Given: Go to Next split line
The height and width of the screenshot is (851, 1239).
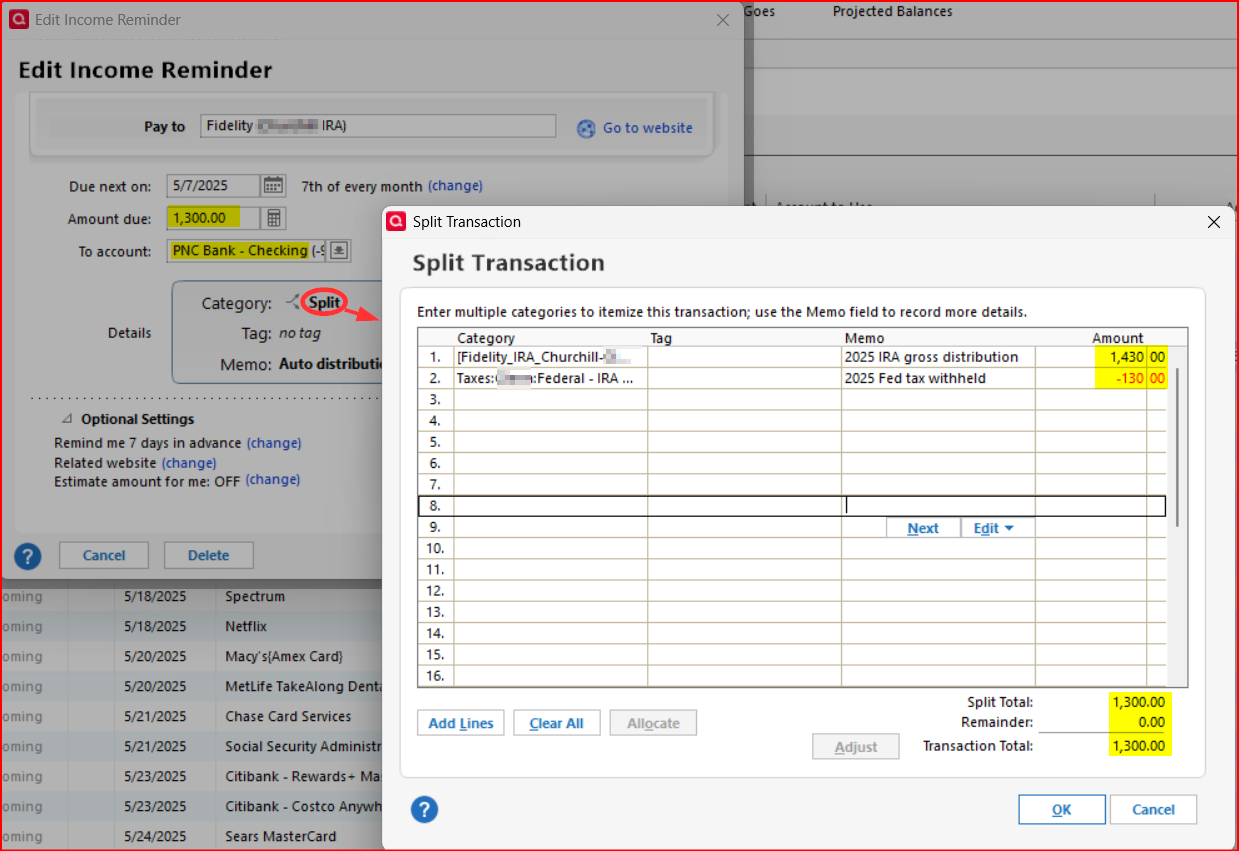Looking at the screenshot, I should click(923, 528).
